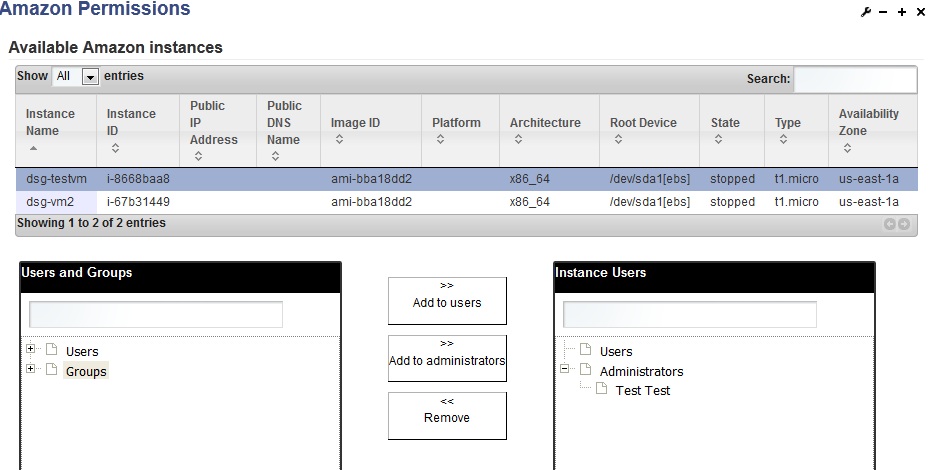The height and width of the screenshot is (470, 932).
Task: Expand the Groups node in Users and Groups
Action: point(30,368)
